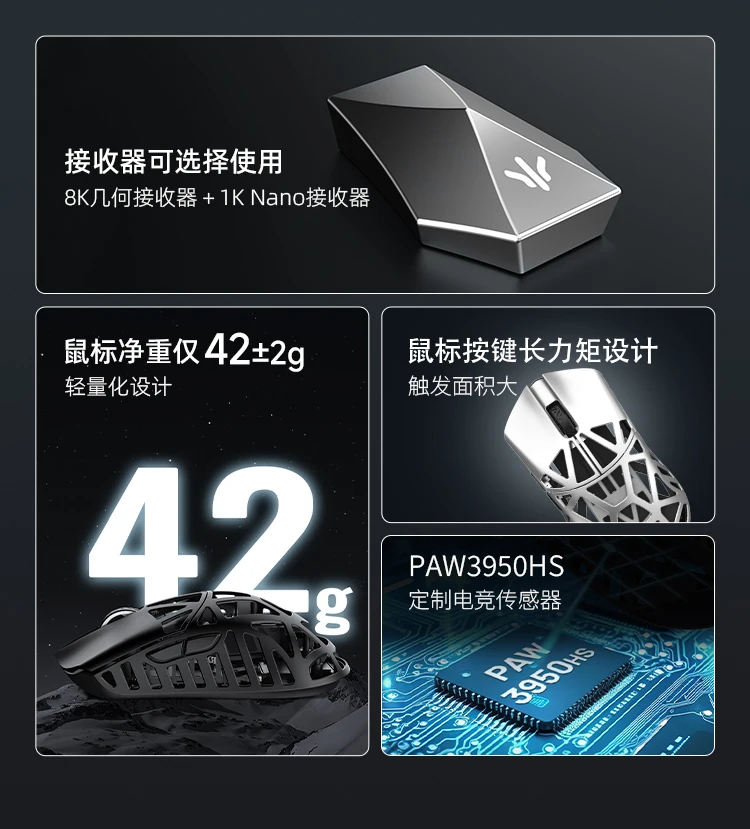Click the rocky mountain terrain under mouse
The width and height of the screenshot is (750, 829).
202,721
